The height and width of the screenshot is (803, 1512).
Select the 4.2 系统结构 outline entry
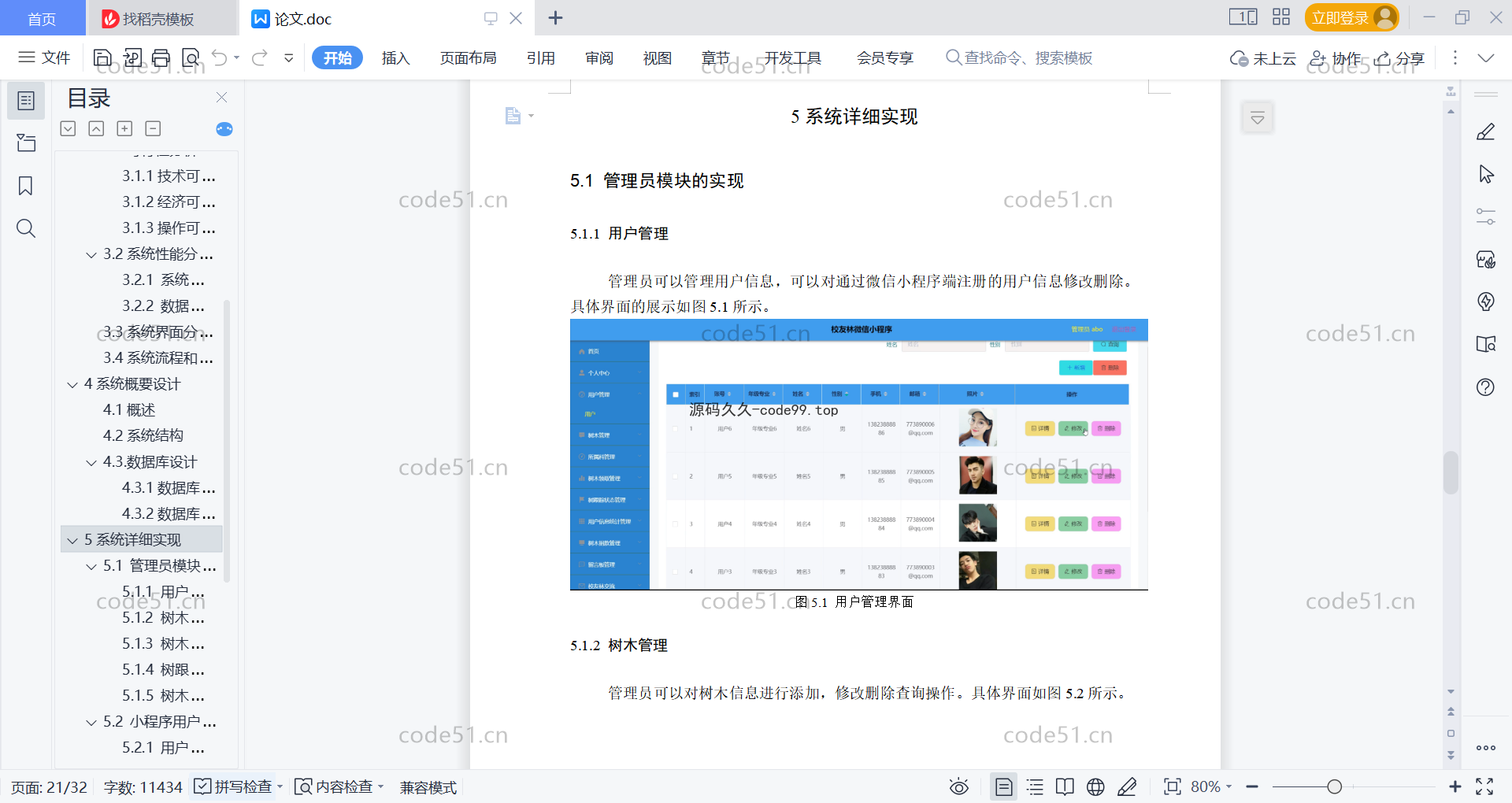point(143,435)
